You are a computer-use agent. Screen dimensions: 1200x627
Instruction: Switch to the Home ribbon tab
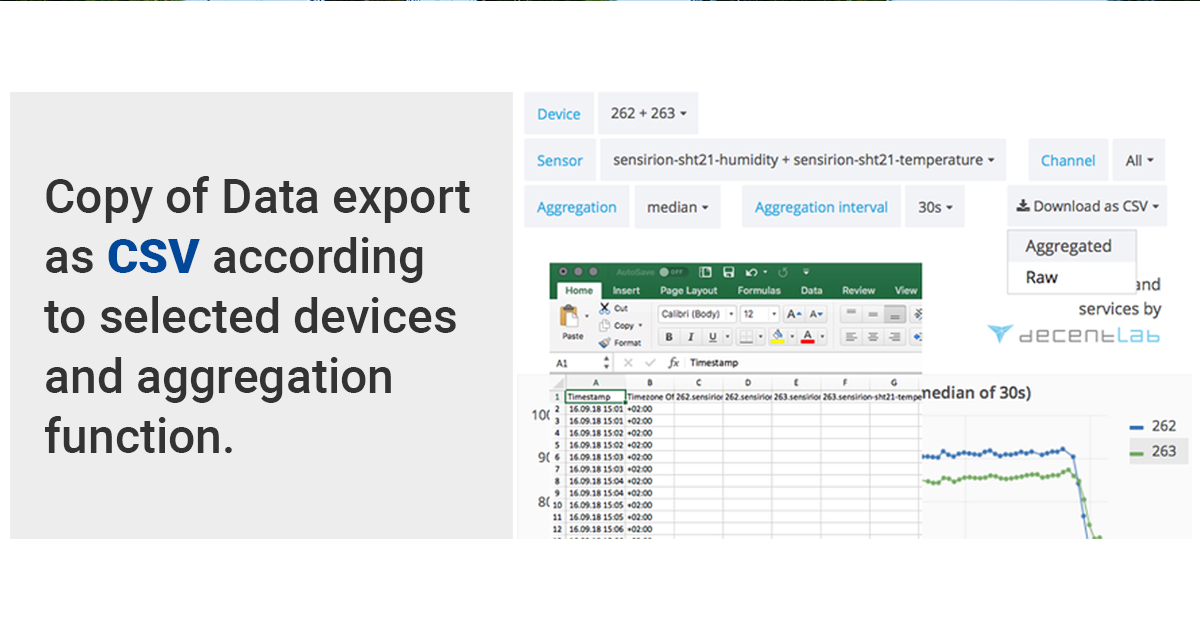[579, 291]
